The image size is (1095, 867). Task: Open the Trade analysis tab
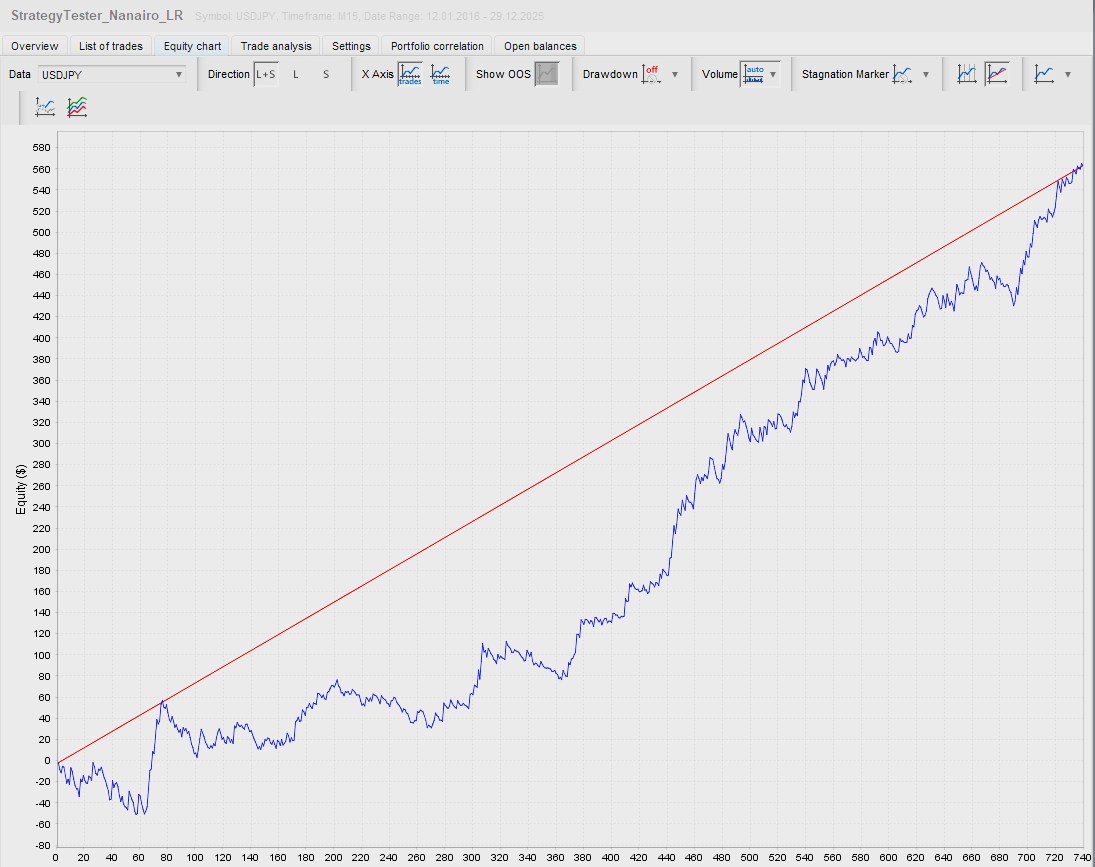[x=276, y=46]
